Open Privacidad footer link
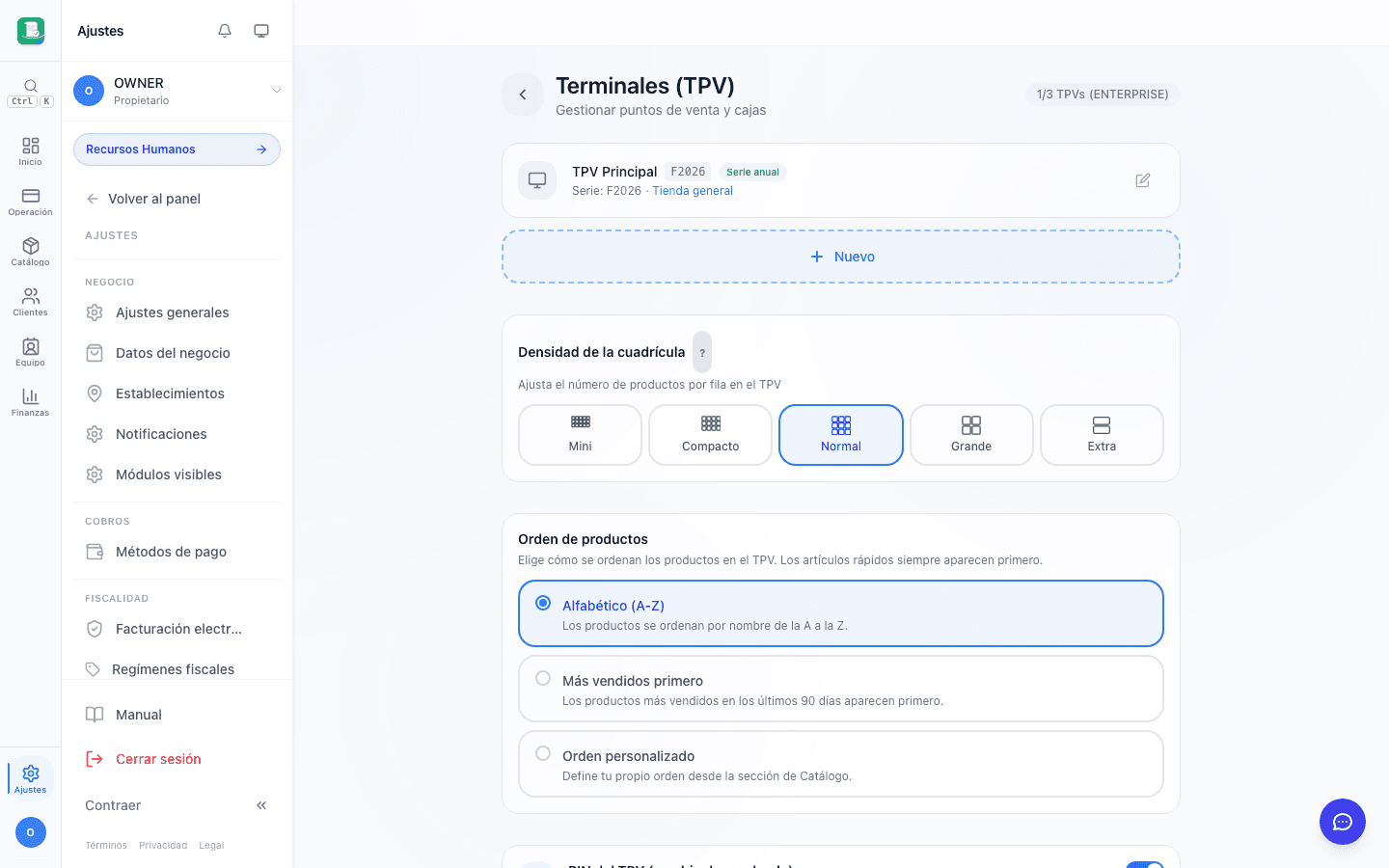1389x868 pixels. (x=163, y=846)
